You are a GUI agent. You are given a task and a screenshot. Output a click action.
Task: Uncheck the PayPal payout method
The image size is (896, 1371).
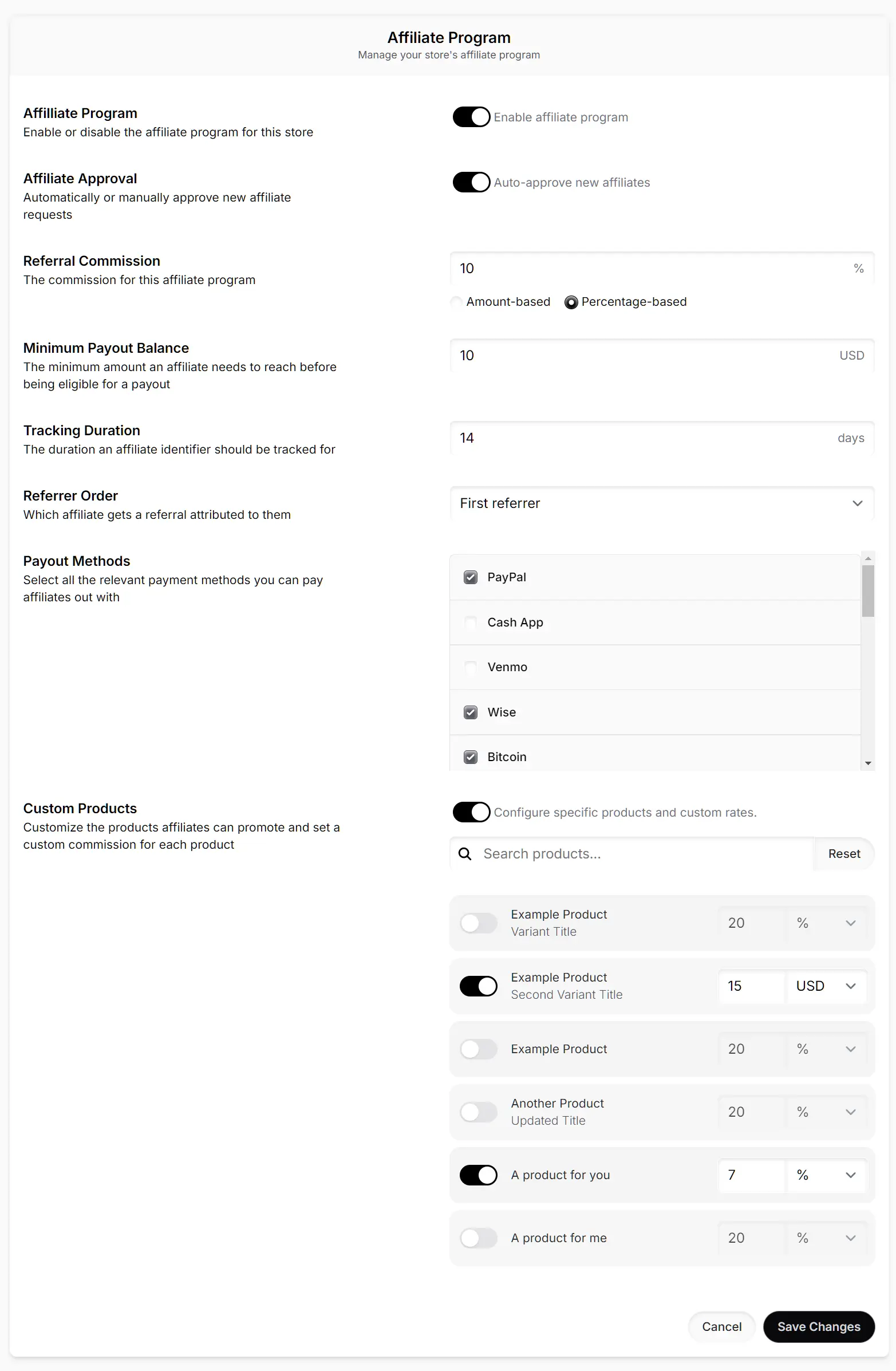point(471,577)
